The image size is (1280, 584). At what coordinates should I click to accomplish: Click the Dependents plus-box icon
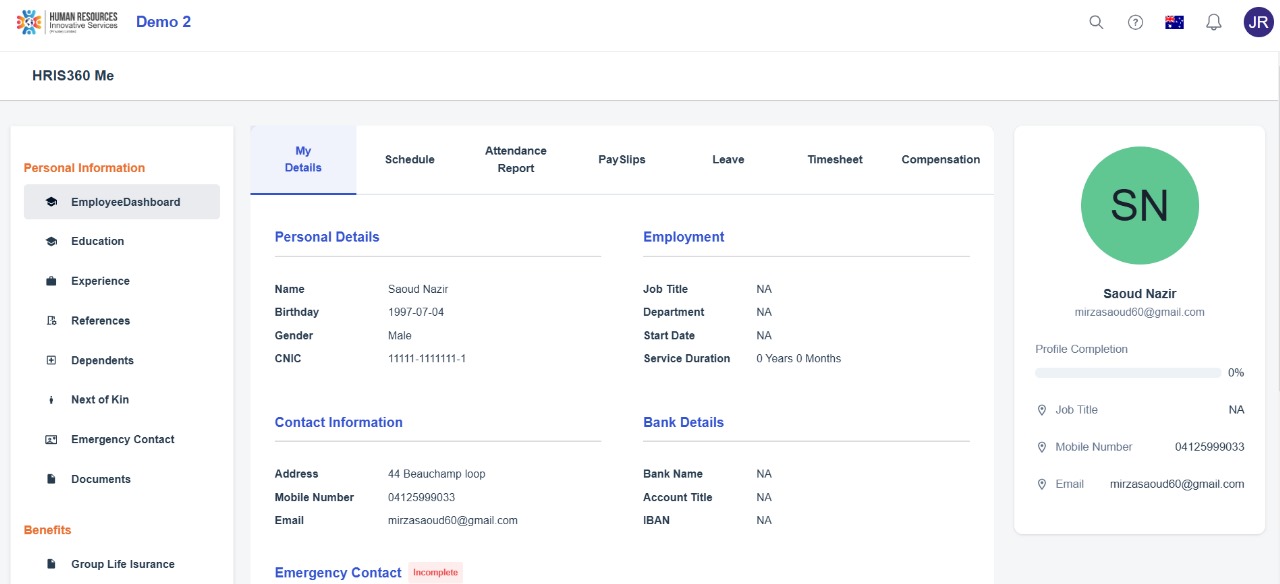tap(51, 360)
